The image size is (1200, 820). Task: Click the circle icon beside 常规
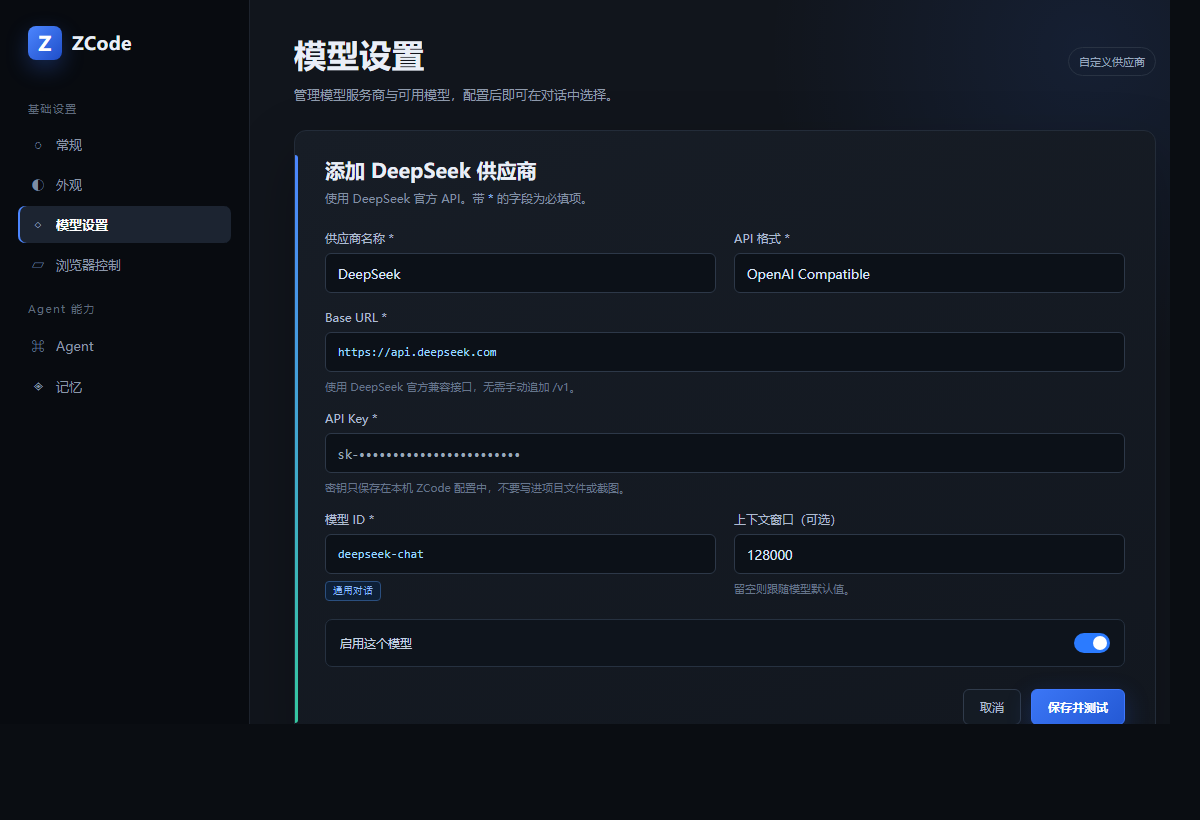(38, 145)
